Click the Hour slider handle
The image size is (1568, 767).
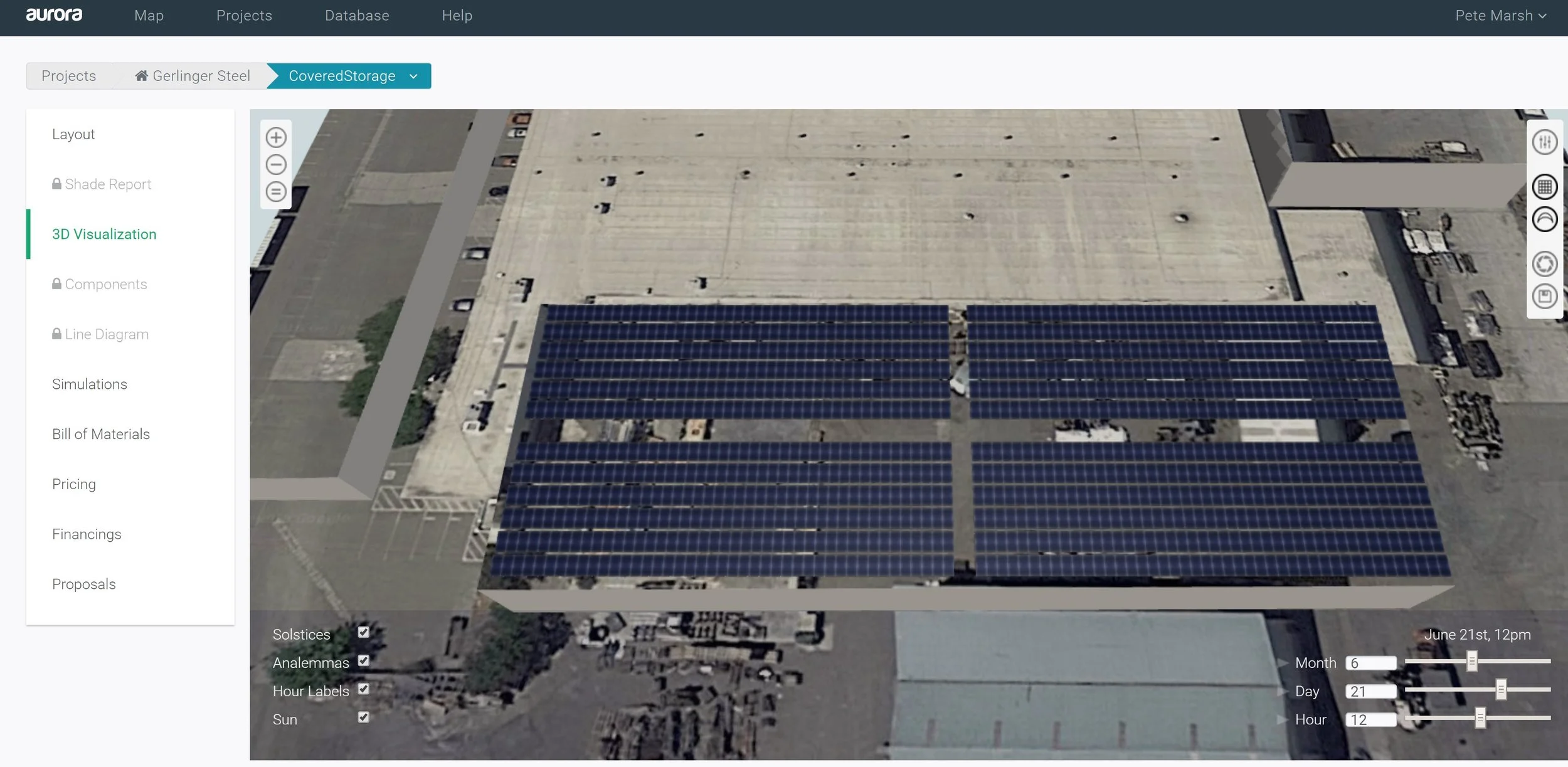[x=1480, y=717]
